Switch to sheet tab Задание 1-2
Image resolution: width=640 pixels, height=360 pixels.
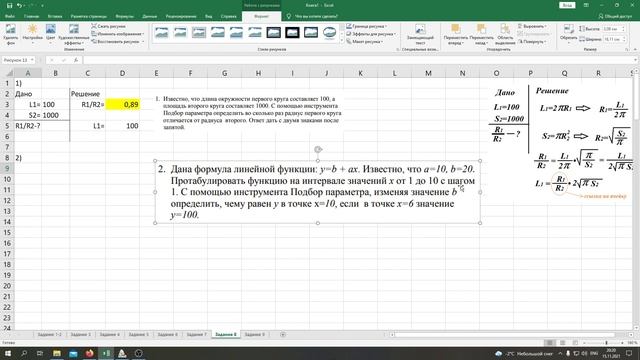point(49,334)
